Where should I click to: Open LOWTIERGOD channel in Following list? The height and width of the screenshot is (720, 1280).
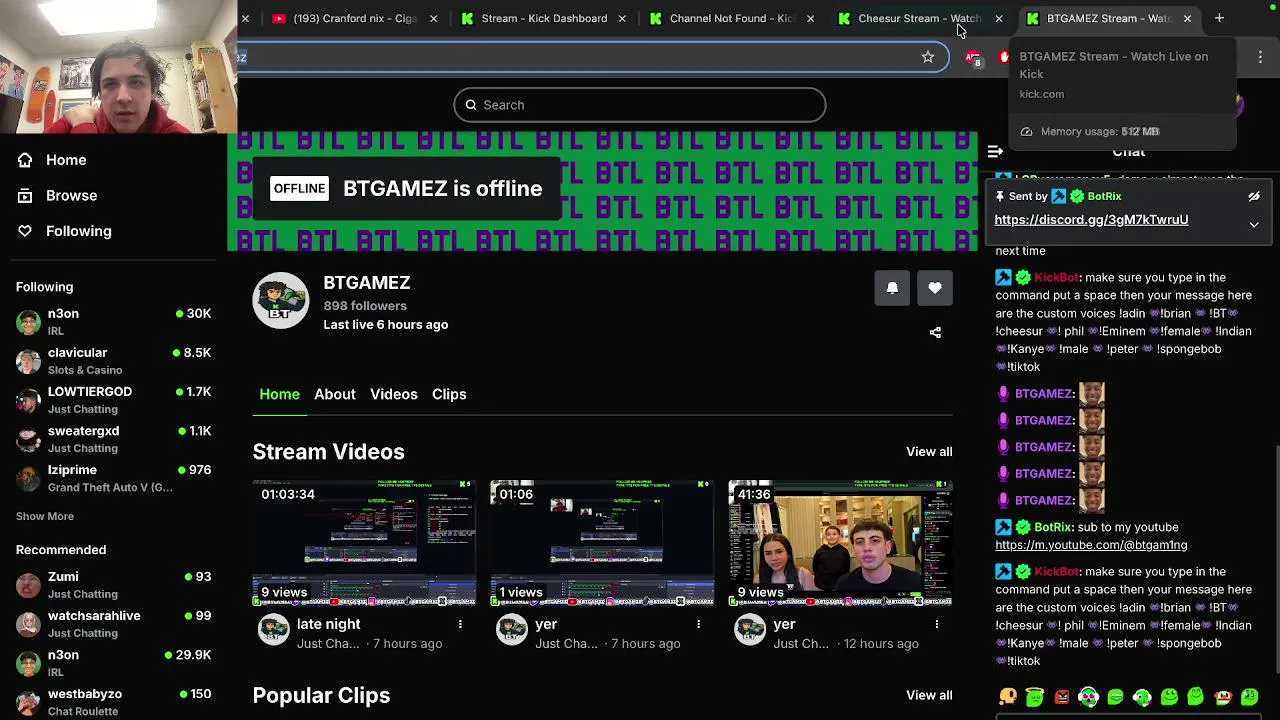pyautogui.click(x=114, y=400)
